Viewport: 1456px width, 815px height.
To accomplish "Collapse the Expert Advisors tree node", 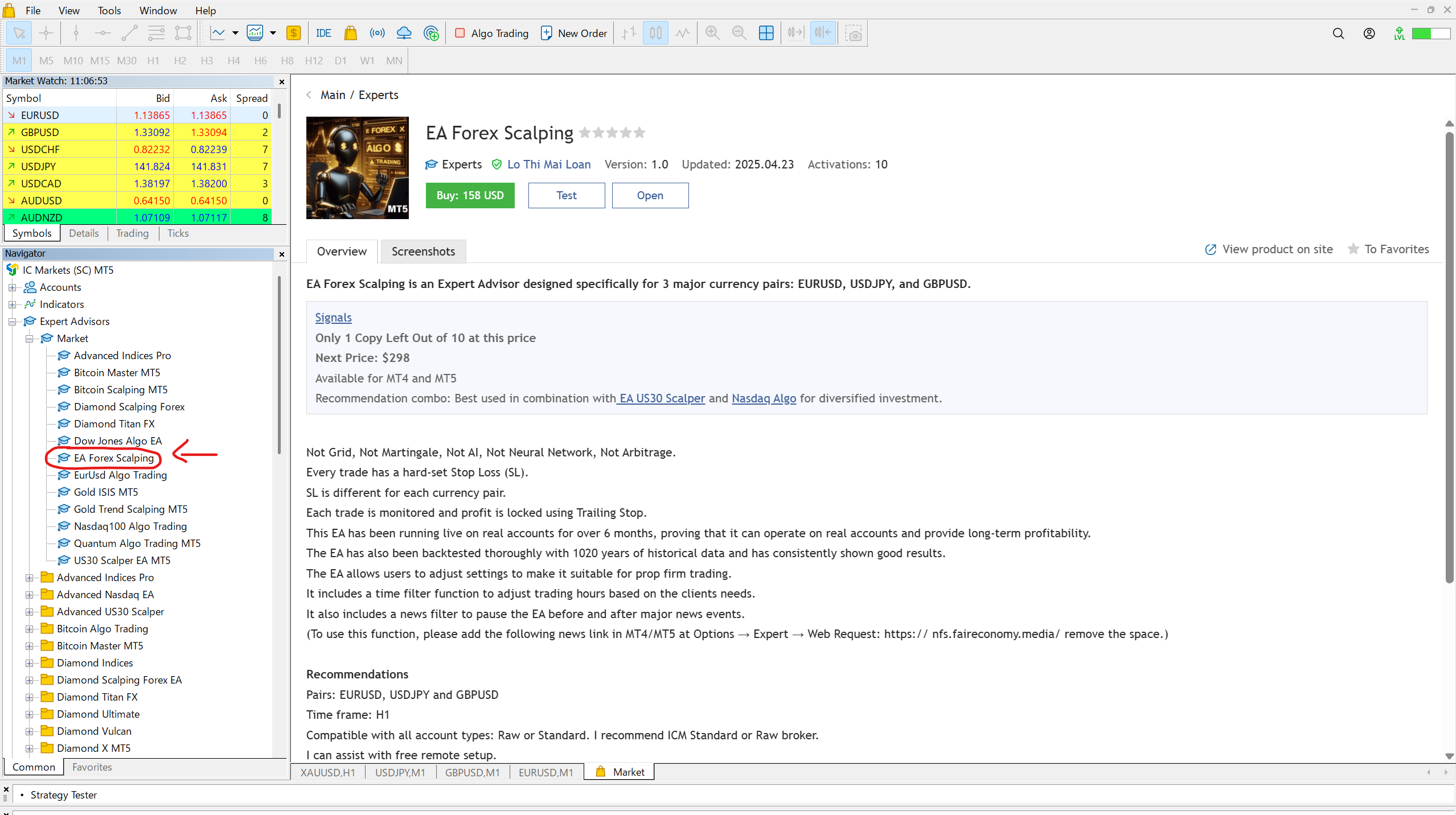I will 12,322.
